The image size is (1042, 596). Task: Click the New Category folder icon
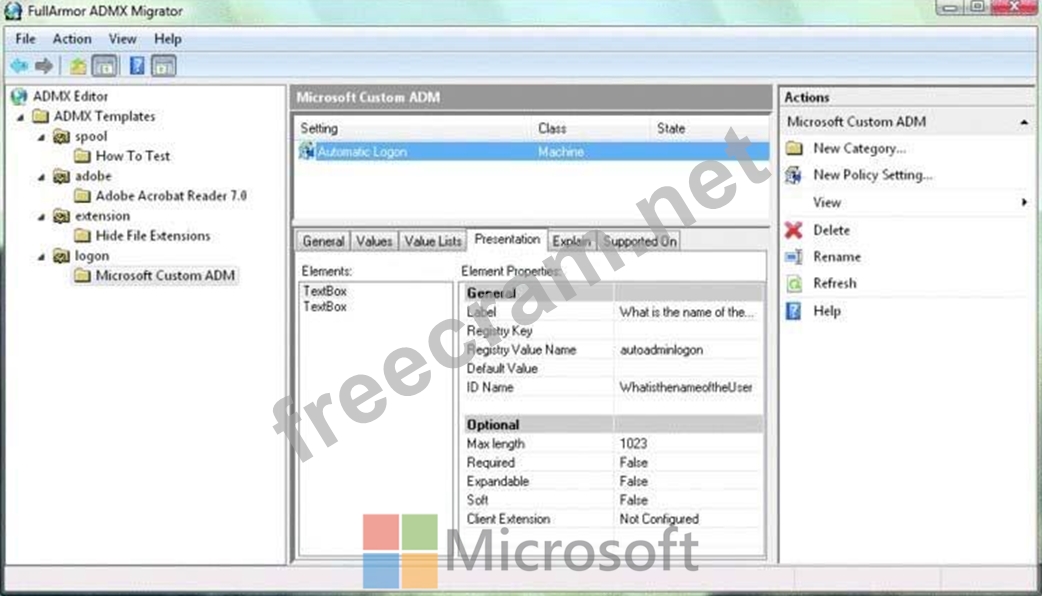click(x=794, y=148)
